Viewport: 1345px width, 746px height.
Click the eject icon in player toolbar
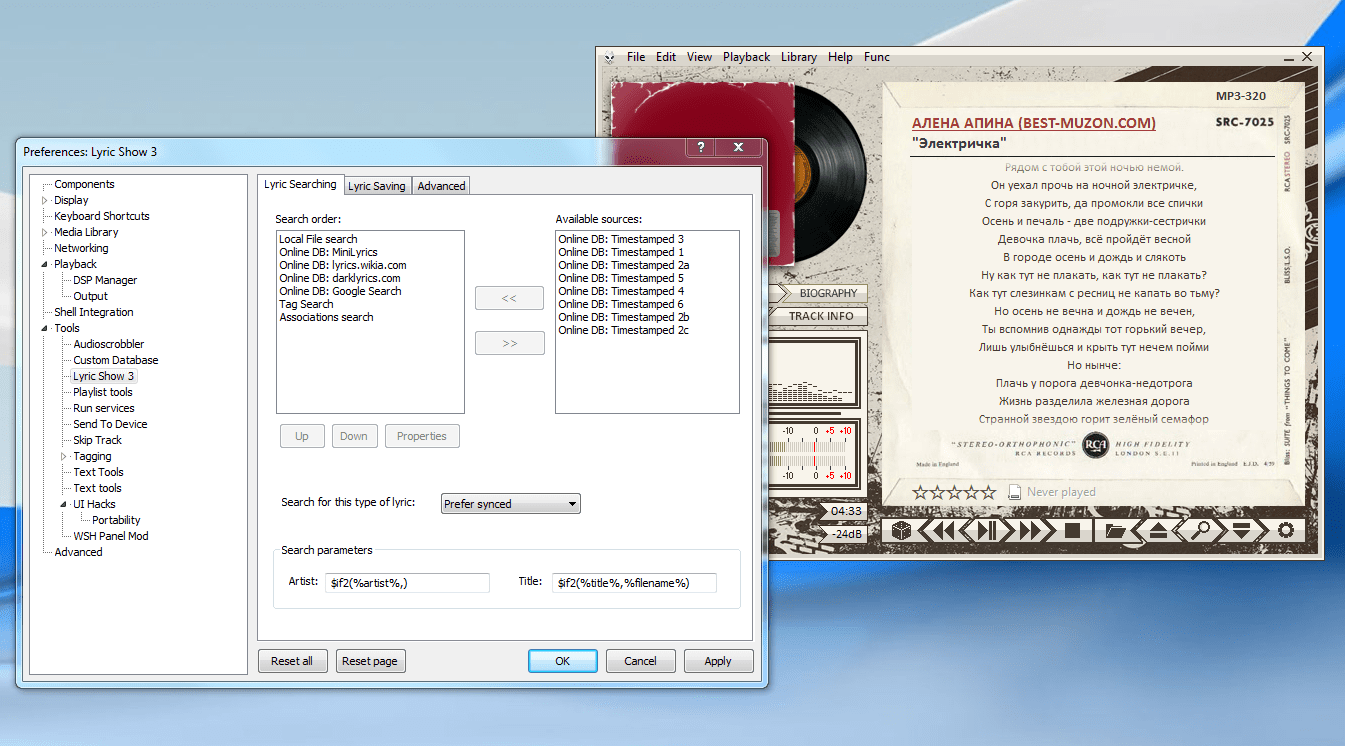(x=1157, y=531)
